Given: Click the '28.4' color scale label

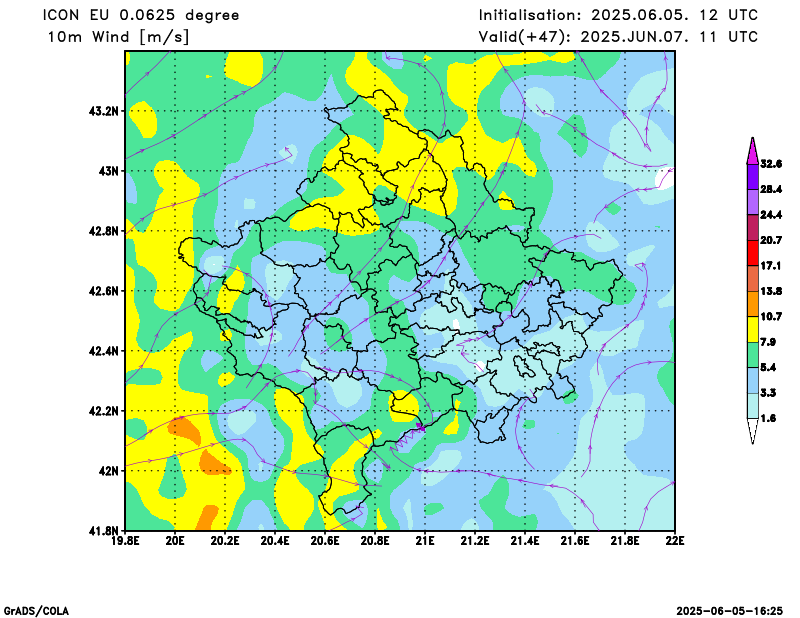Looking at the screenshot, I should (771, 189).
